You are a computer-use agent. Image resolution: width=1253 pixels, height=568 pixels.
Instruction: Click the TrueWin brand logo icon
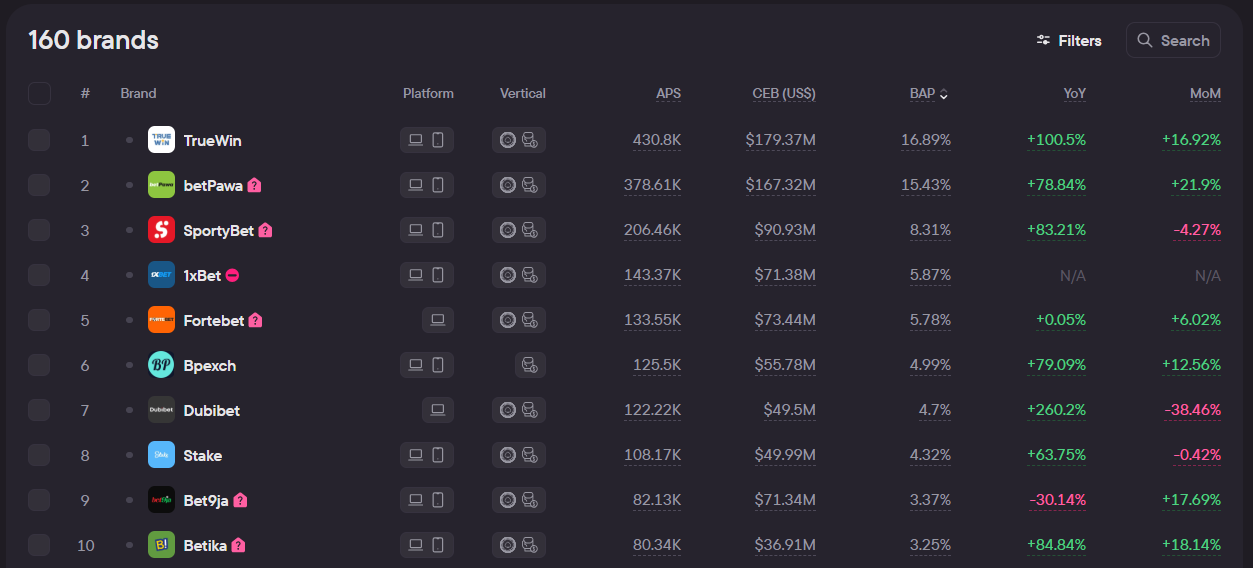161,140
